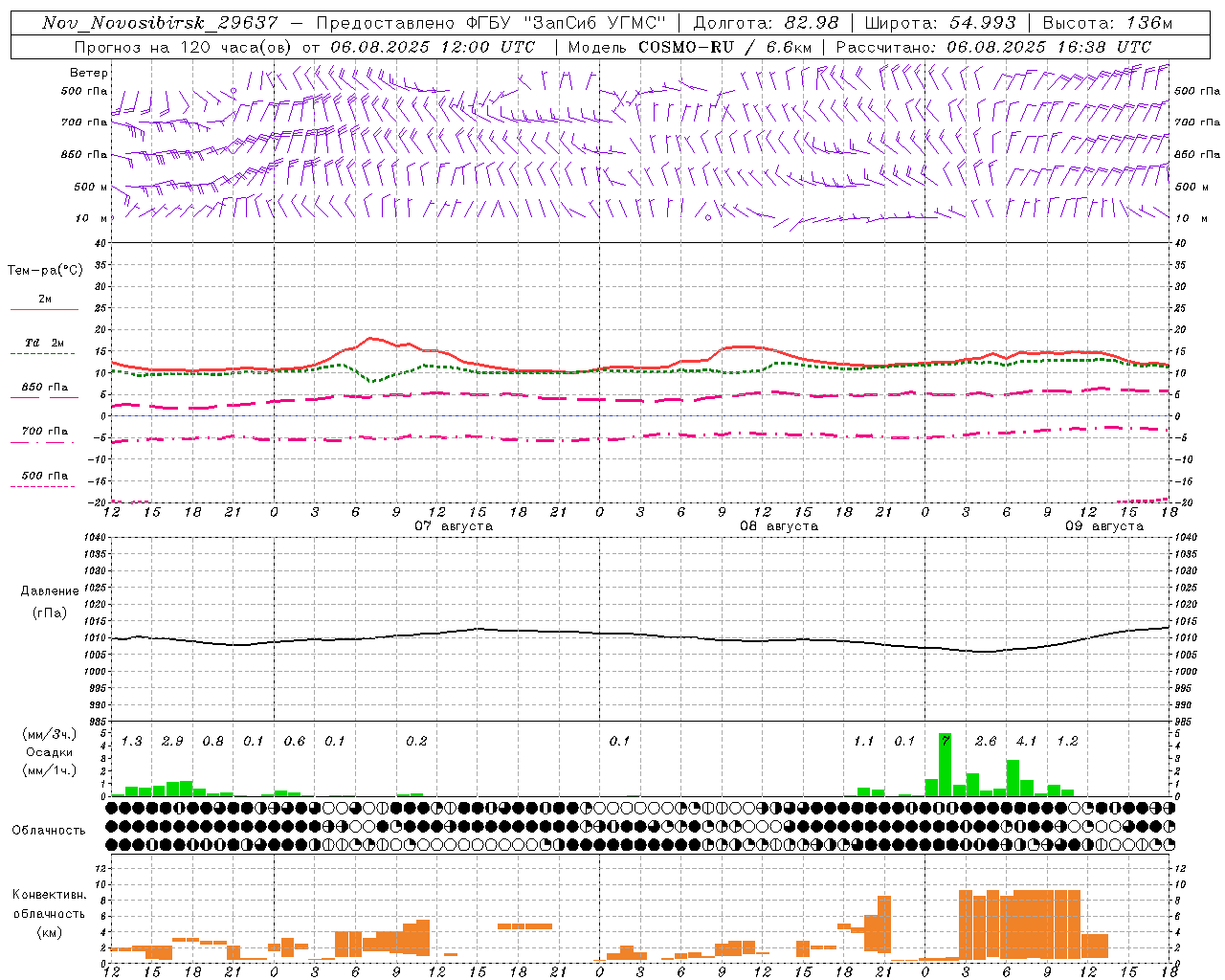
Task: Click the 1.2 precipitation total value
Action: [1067, 742]
